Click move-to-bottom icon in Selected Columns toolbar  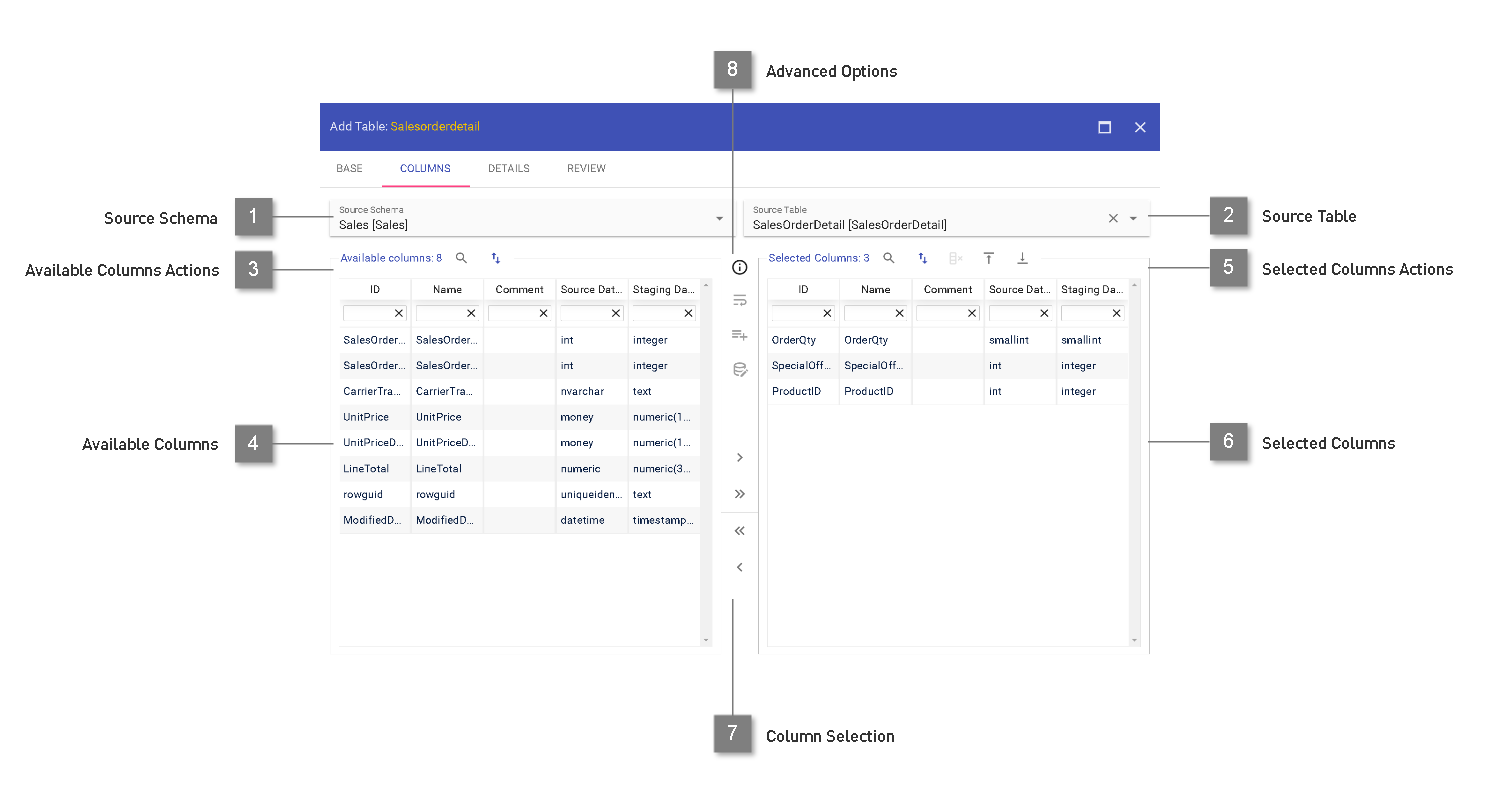[1022, 258]
